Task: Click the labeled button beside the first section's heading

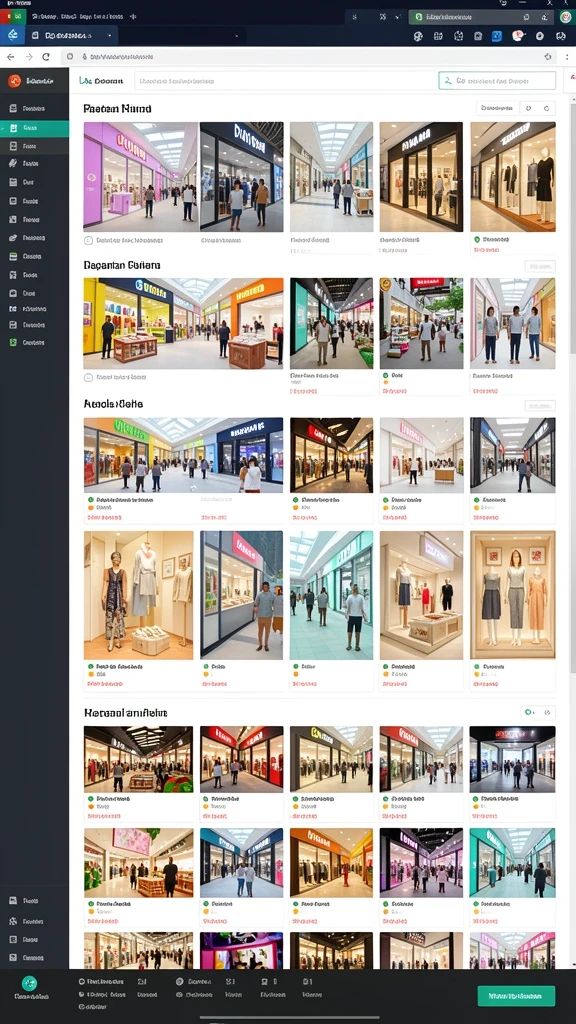Action: [496, 108]
